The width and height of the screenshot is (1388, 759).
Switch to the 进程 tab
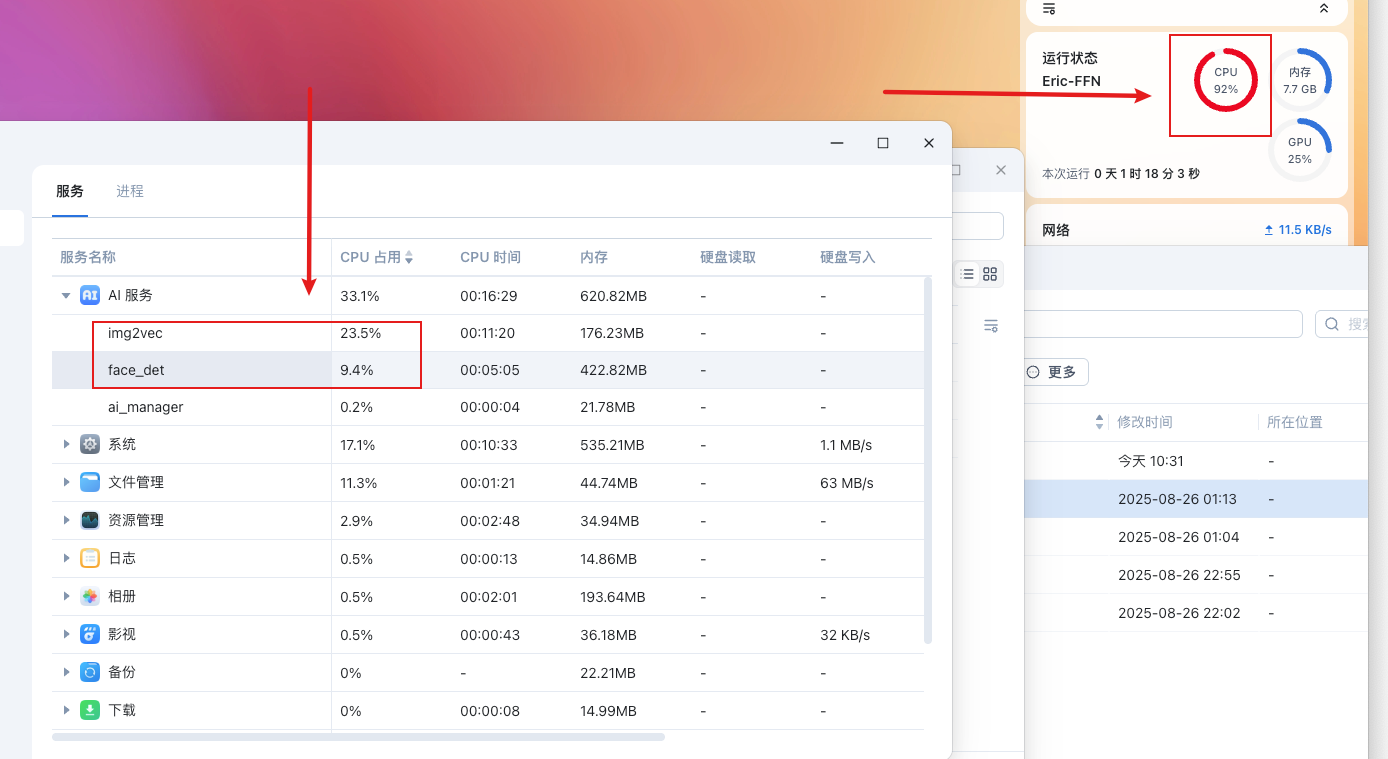[130, 191]
